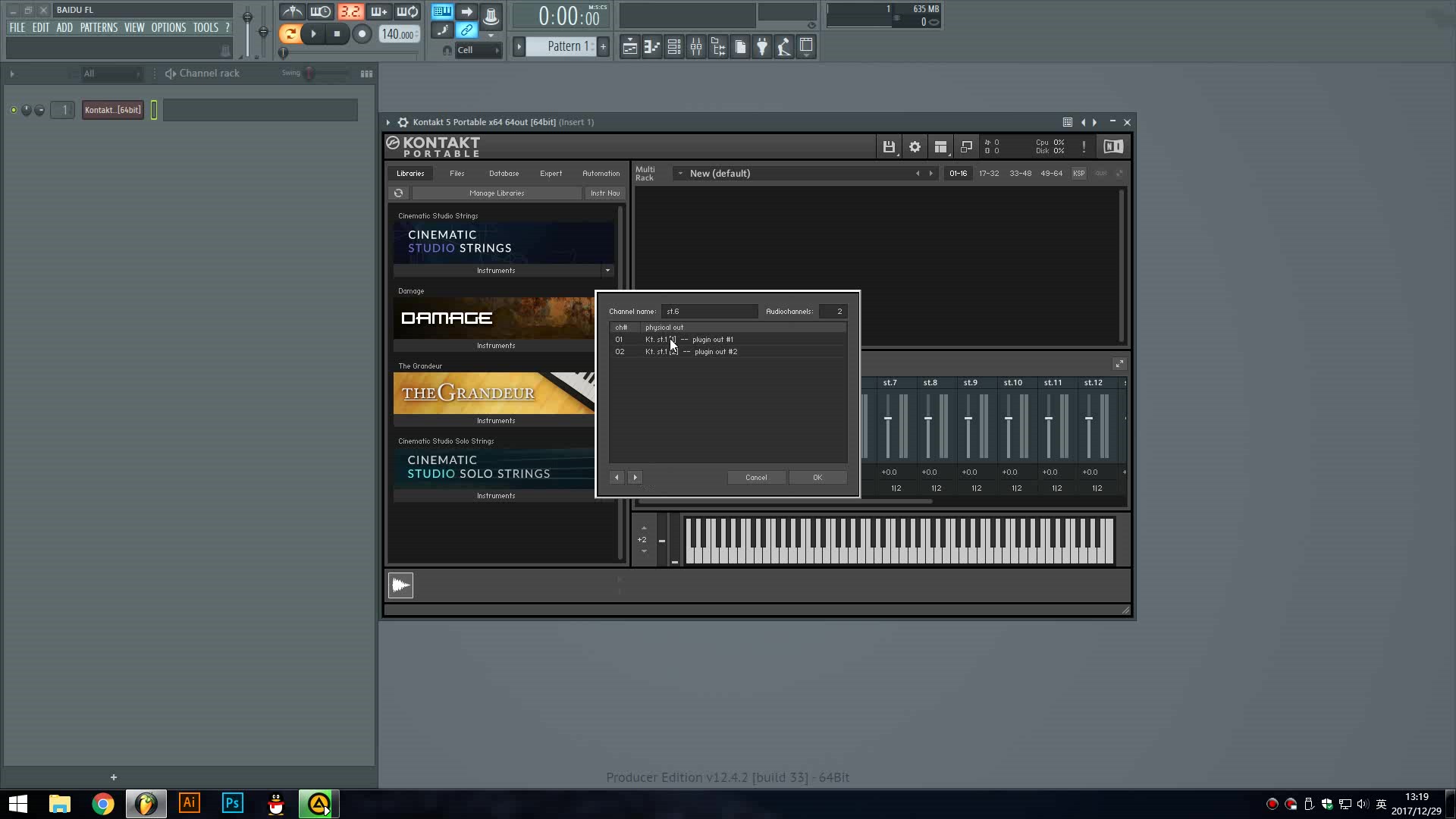Toggle the 3.2 countdown before recording

click(350, 12)
